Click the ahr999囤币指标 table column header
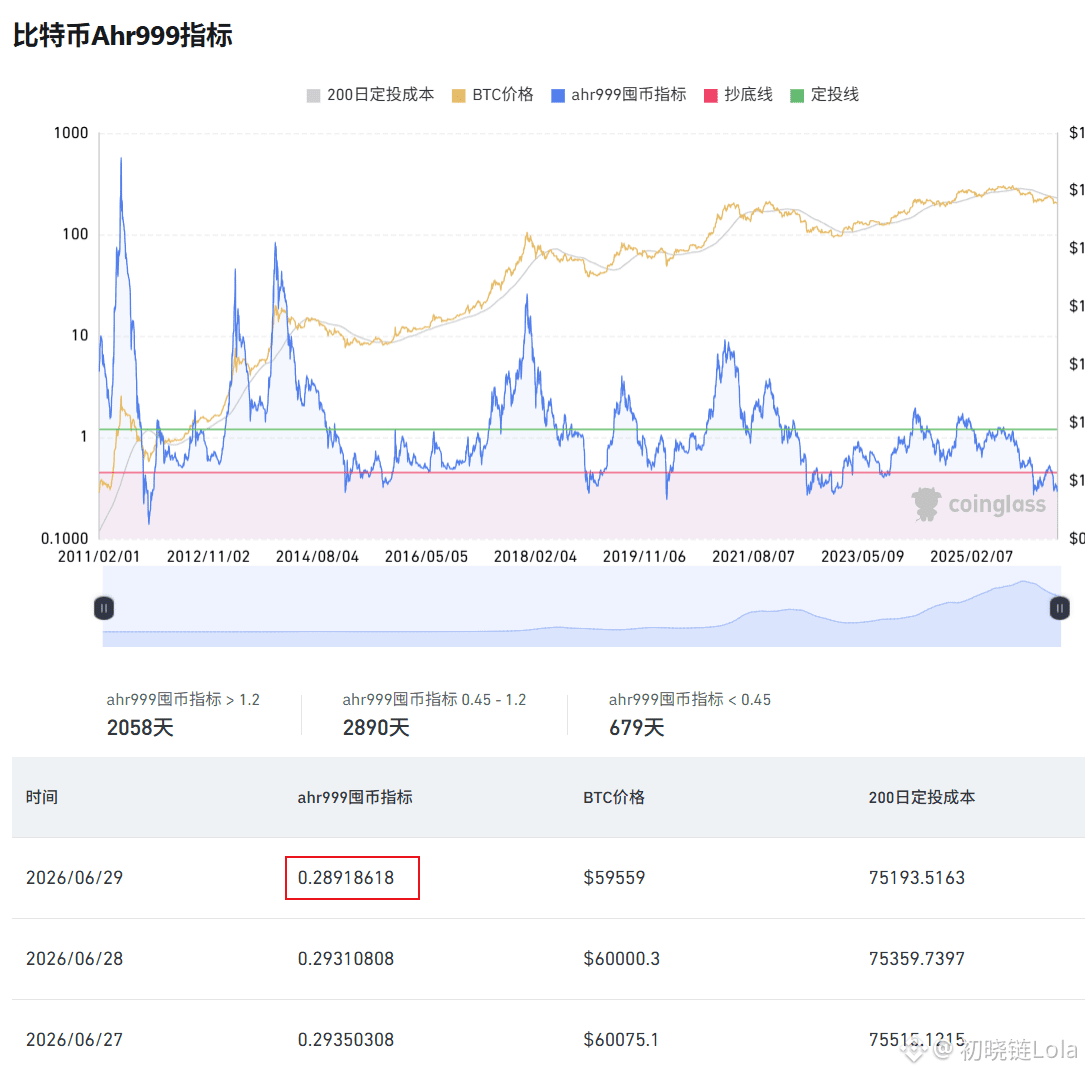The width and height of the screenshot is (1085, 1075). click(x=355, y=797)
